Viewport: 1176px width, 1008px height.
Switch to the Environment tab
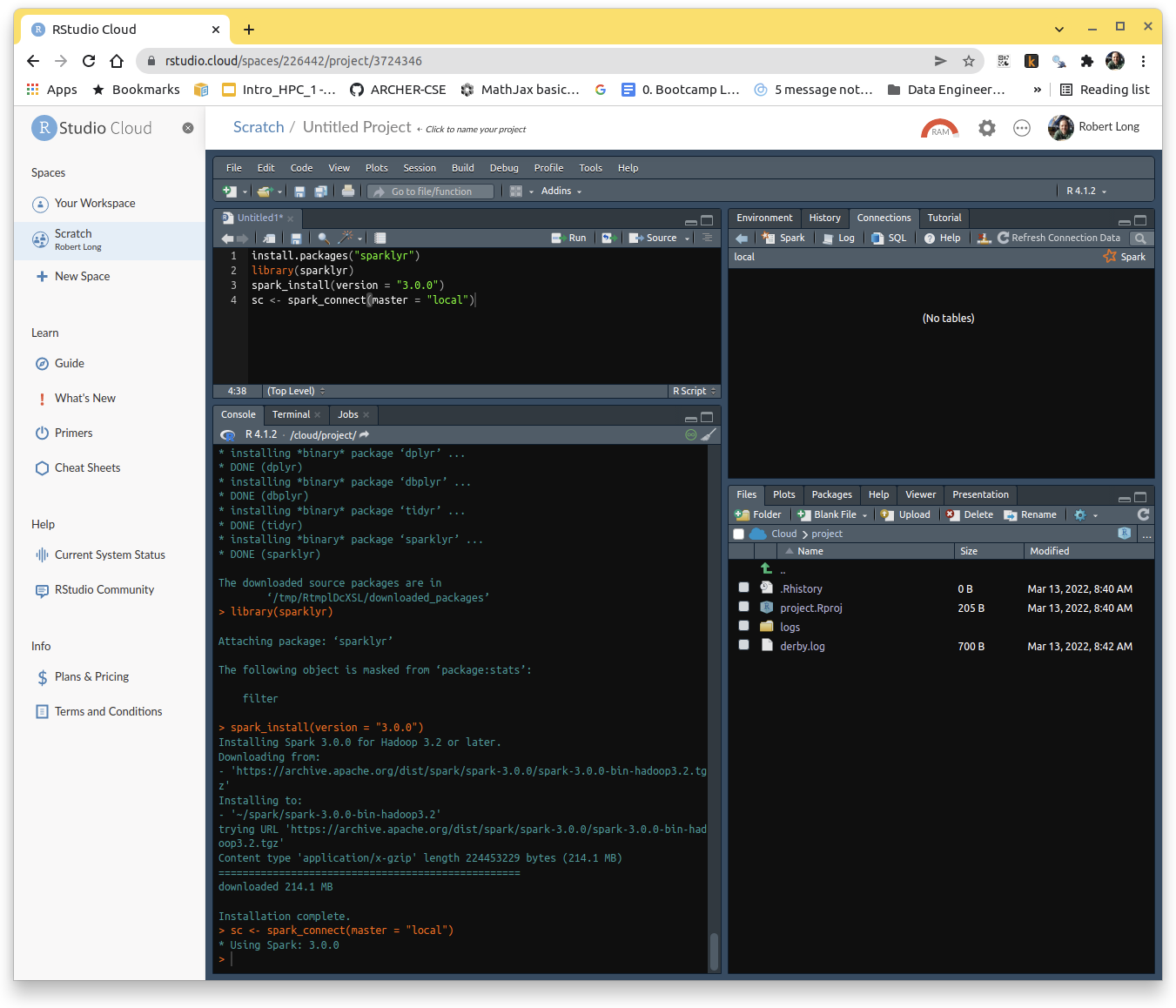pos(764,218)
